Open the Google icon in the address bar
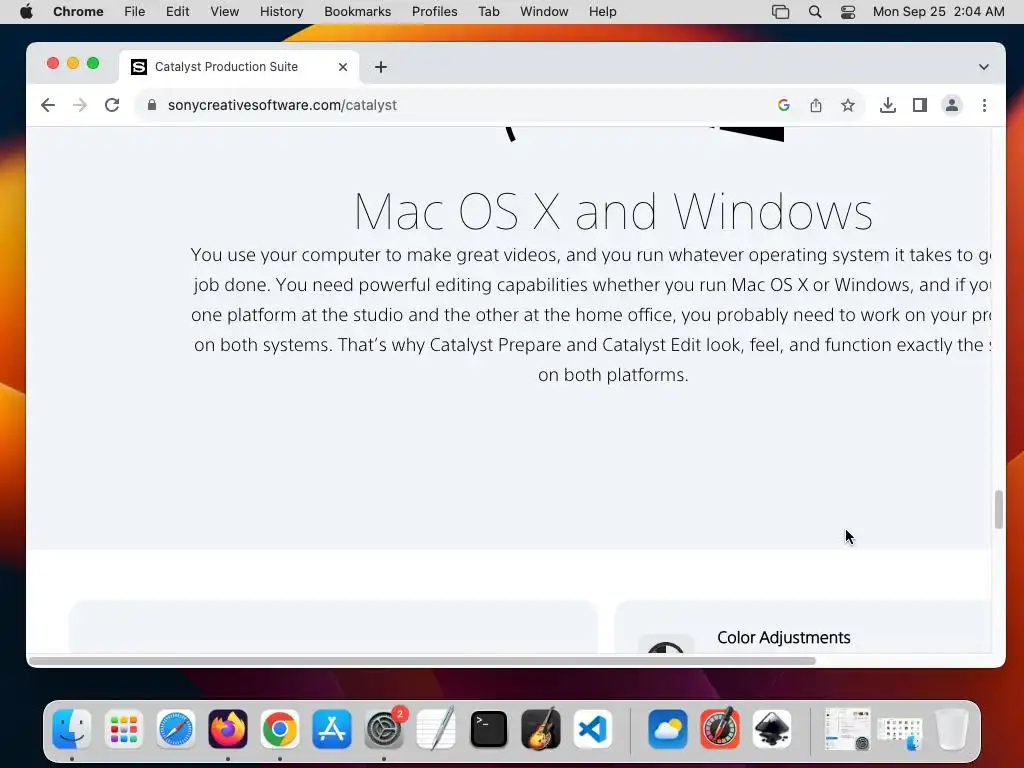The width and height of the screenshot is (1024, 768). (x=784, y=105)
